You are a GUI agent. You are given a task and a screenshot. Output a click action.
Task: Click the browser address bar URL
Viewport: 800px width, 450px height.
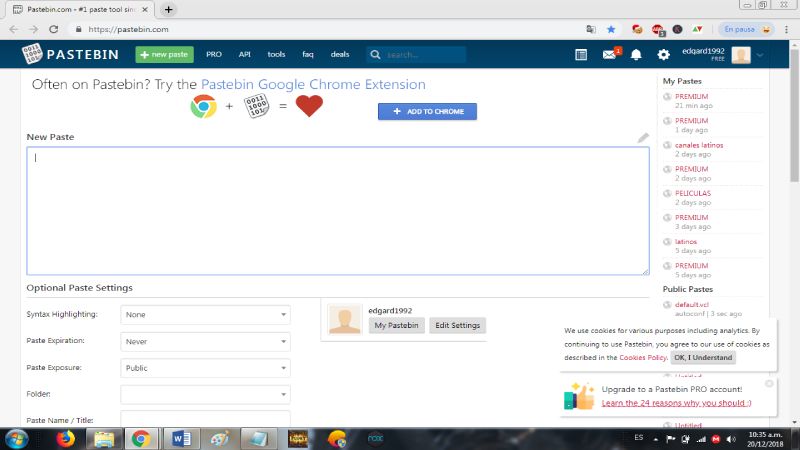tap(128, 30)
